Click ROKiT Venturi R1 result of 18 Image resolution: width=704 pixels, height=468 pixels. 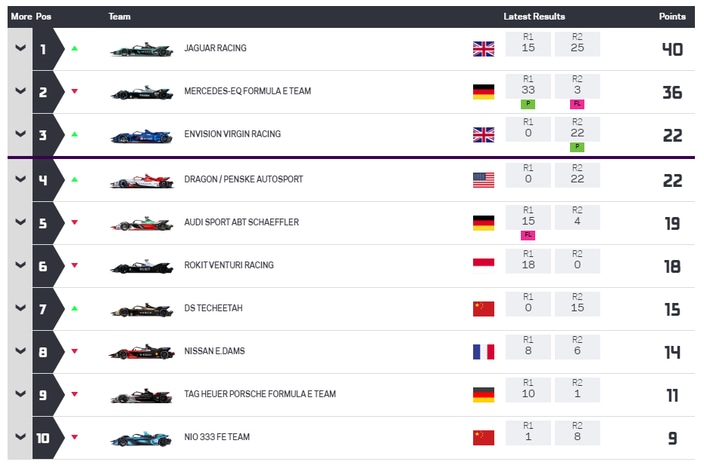point(528,261)
